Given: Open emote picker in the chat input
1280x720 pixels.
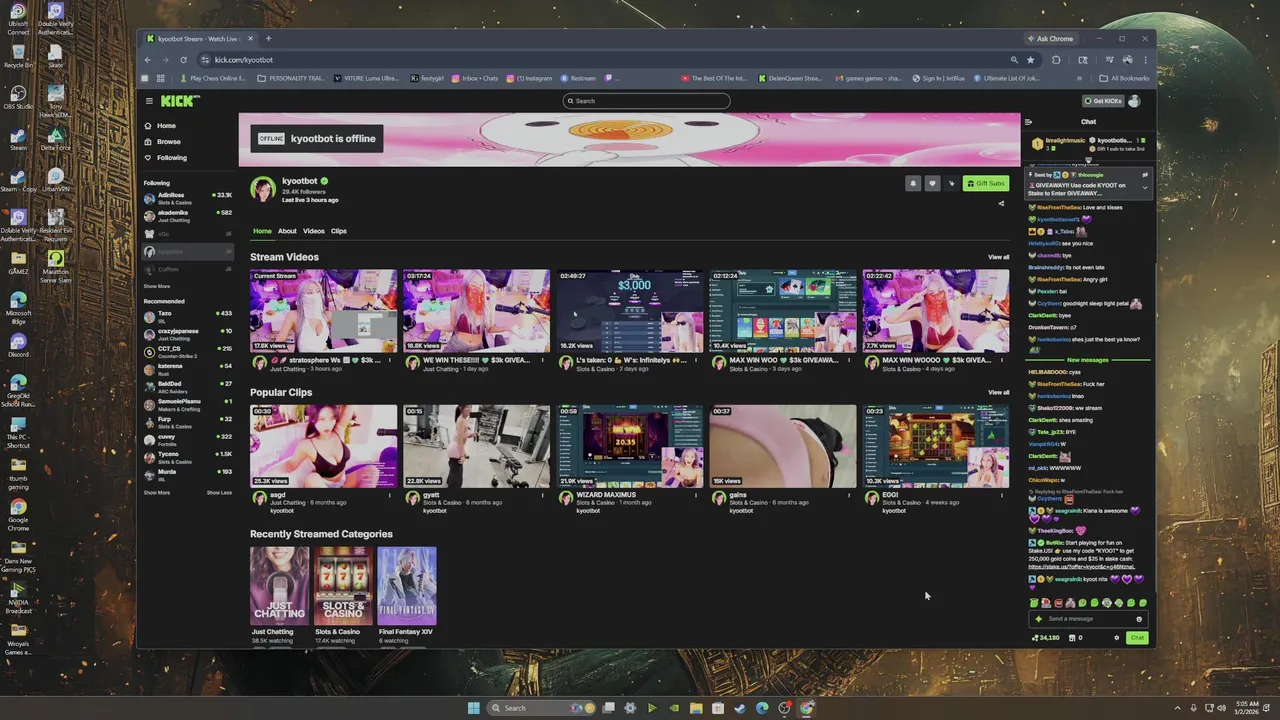Looking at the screenshot, I should pyautogui.click(x=1139, y=619).
